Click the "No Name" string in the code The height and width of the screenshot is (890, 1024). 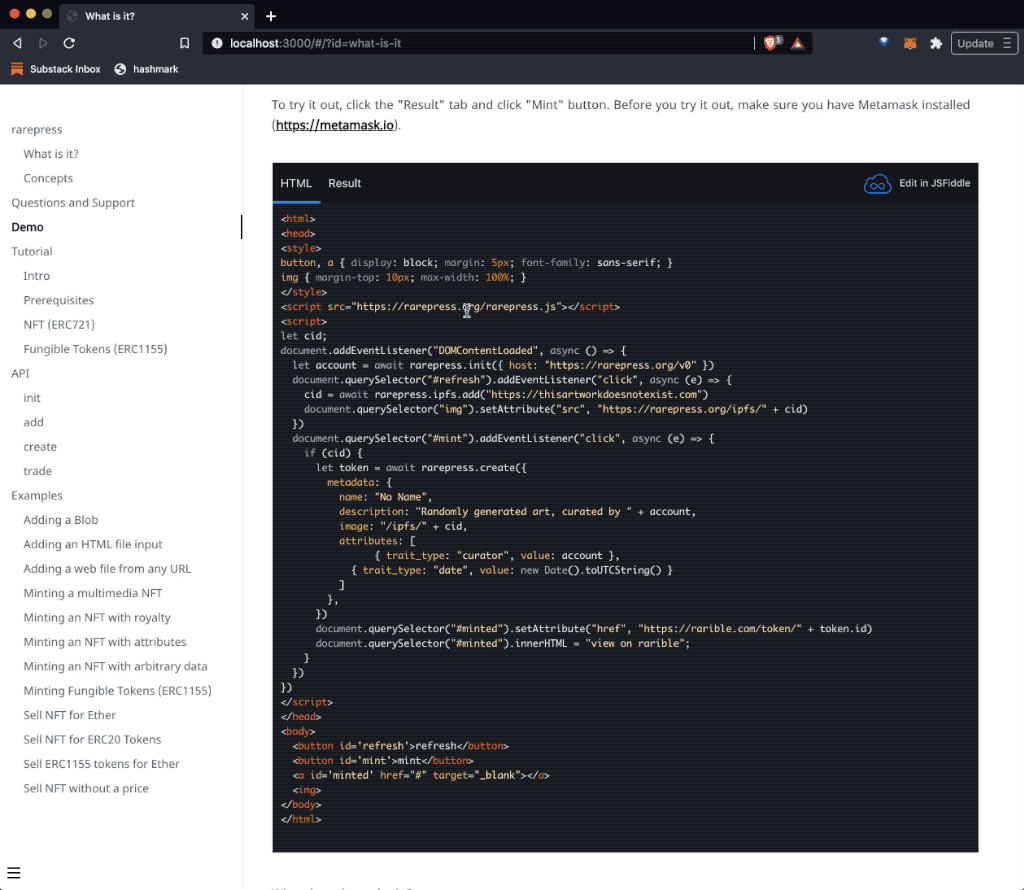tap(400, 497)
